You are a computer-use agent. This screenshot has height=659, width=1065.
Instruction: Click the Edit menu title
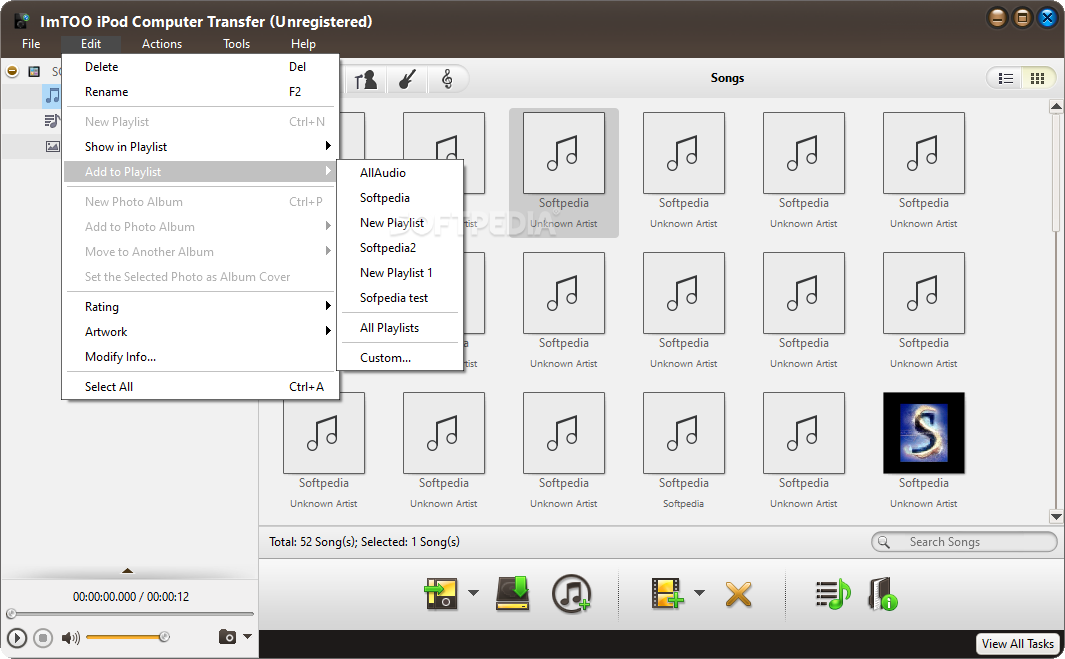(91, 43)
